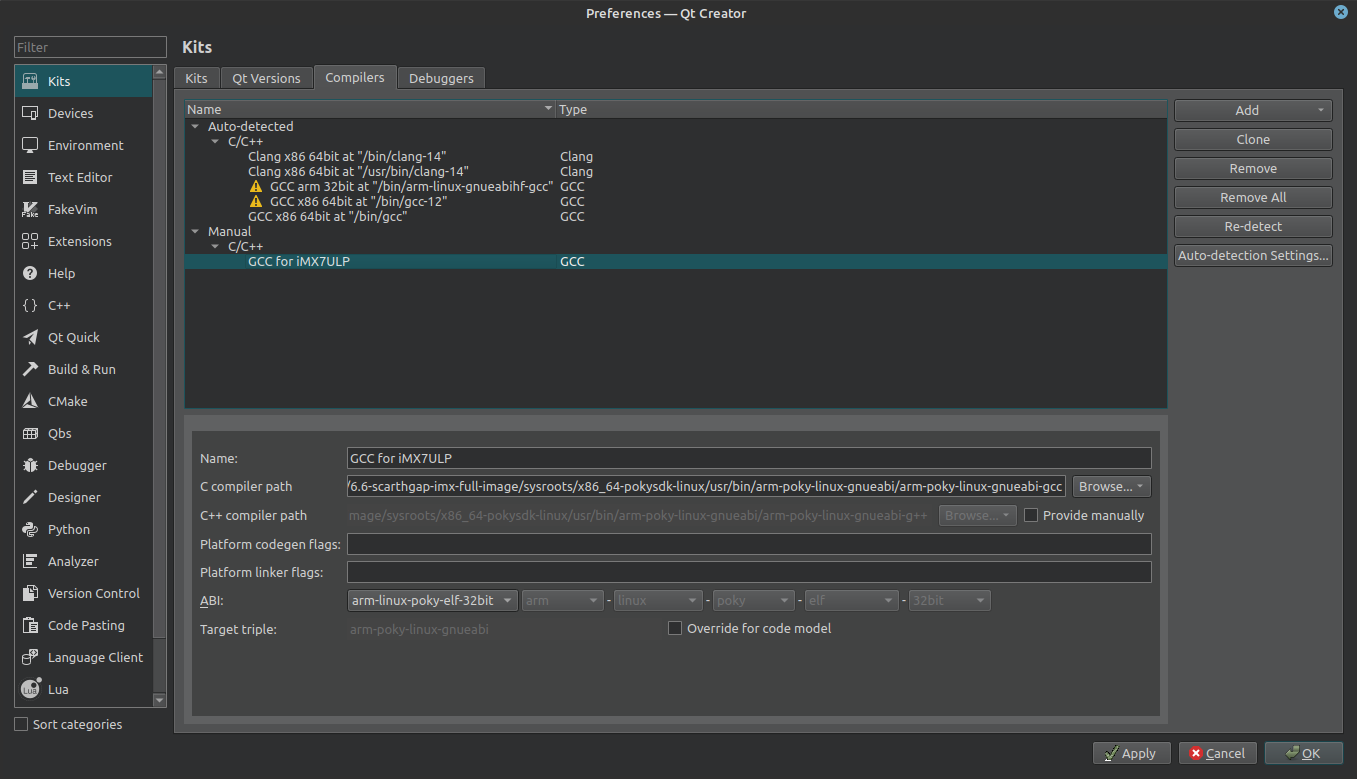Click the Re-detect button

click(1253, 226)
